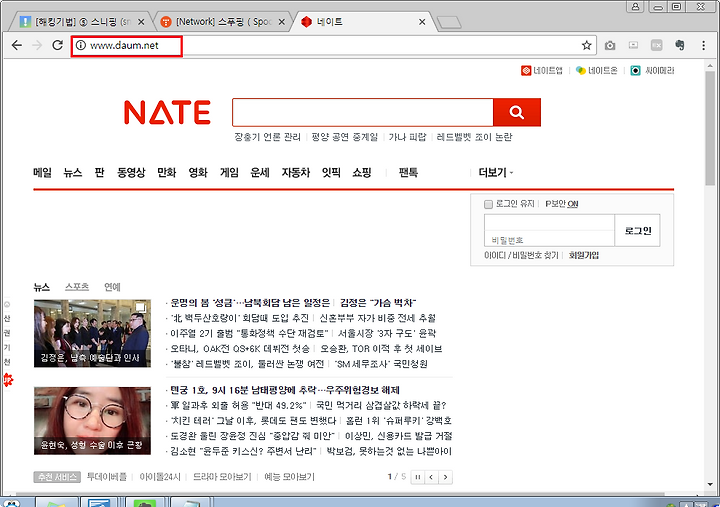This screenshot has width=720, height=507.
Task: Open a new browser tab
Action: click(449, 22)
